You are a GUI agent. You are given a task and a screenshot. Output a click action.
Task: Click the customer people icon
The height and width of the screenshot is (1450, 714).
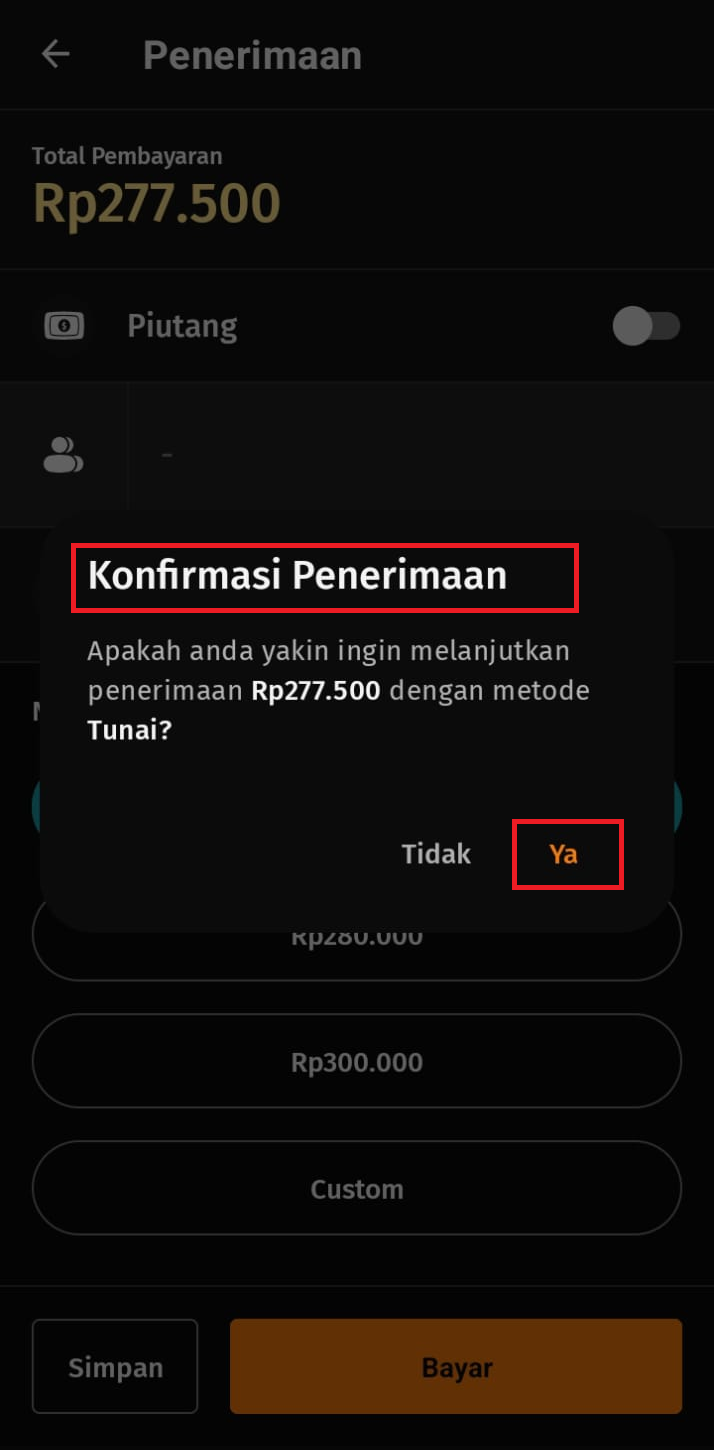coord(63,454)
